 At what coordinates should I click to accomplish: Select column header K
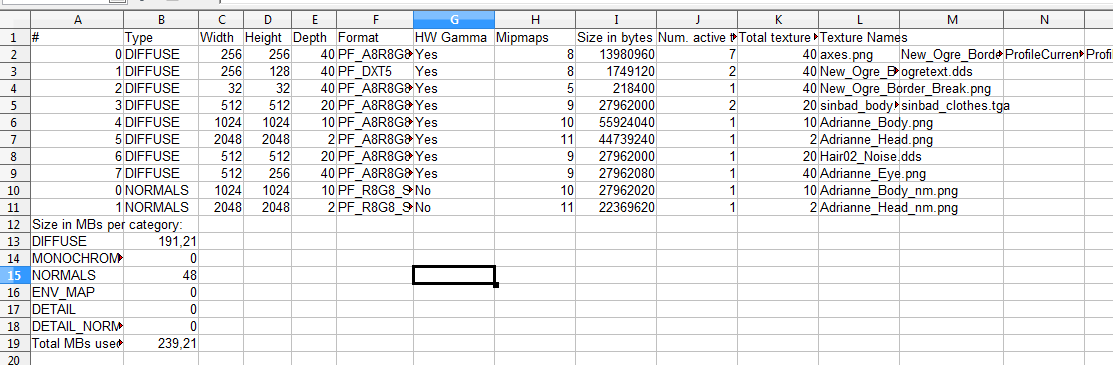(778, 20)
